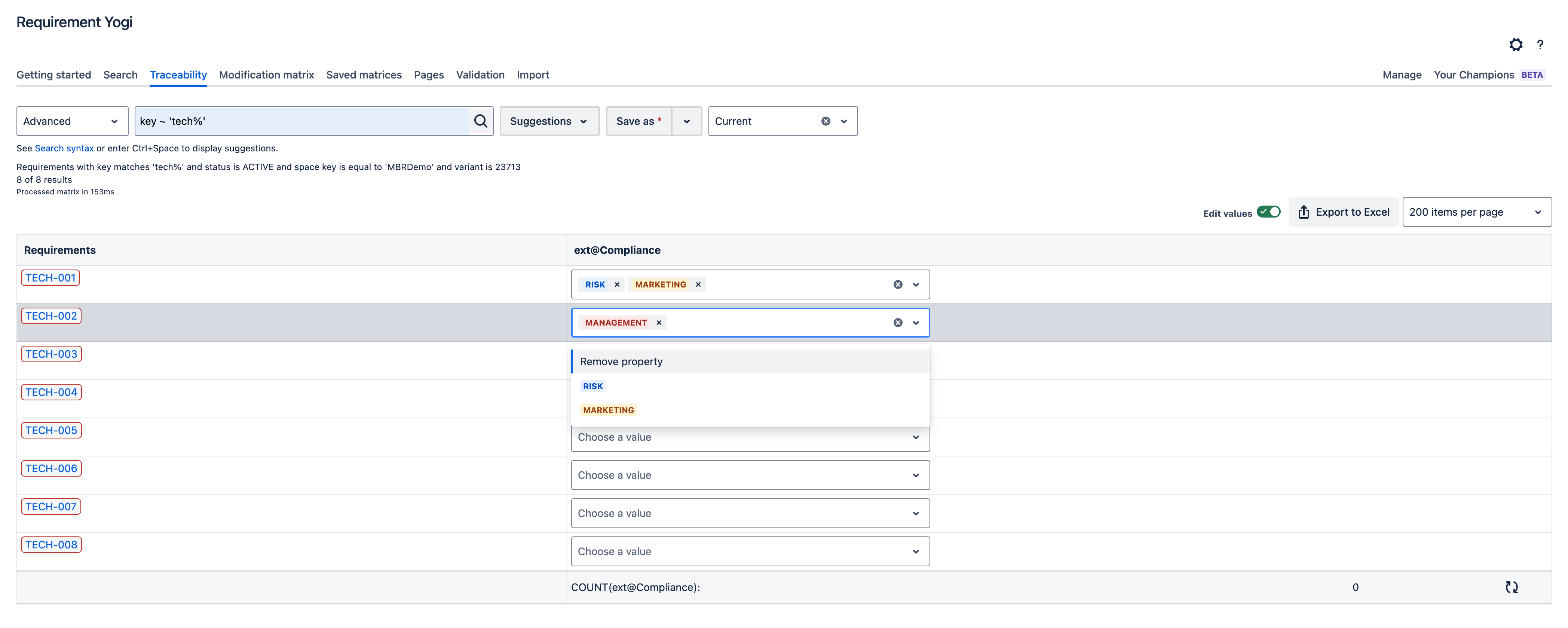1568x628 pixels.
Task: Remove the MARKETING tag from TECH-001
Action: (x=698, y=284)
